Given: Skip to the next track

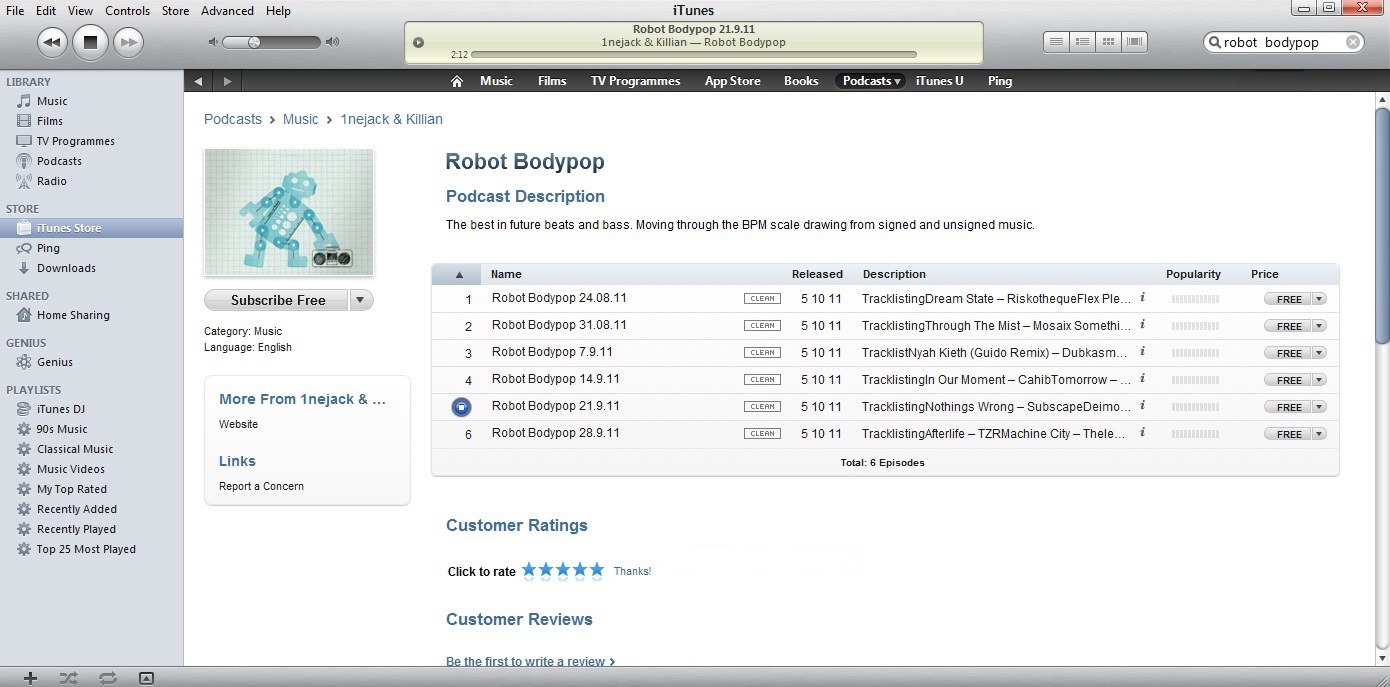Looking at the screenshot, I should tap(127, 42).
